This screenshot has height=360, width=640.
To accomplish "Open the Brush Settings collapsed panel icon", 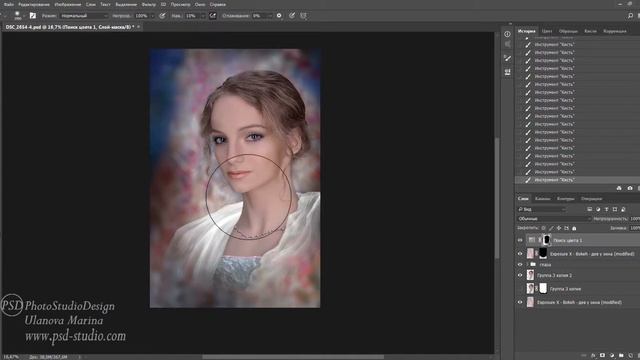I will click(x=507, y=58).
